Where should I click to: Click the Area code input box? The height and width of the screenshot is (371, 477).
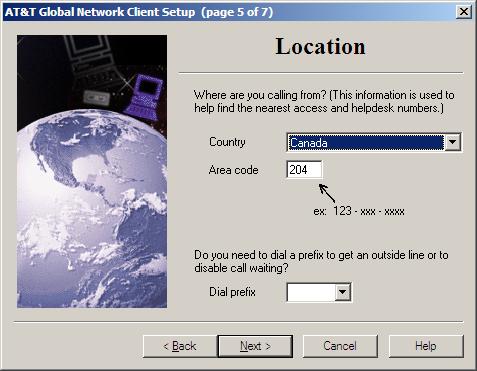[304, 170]
